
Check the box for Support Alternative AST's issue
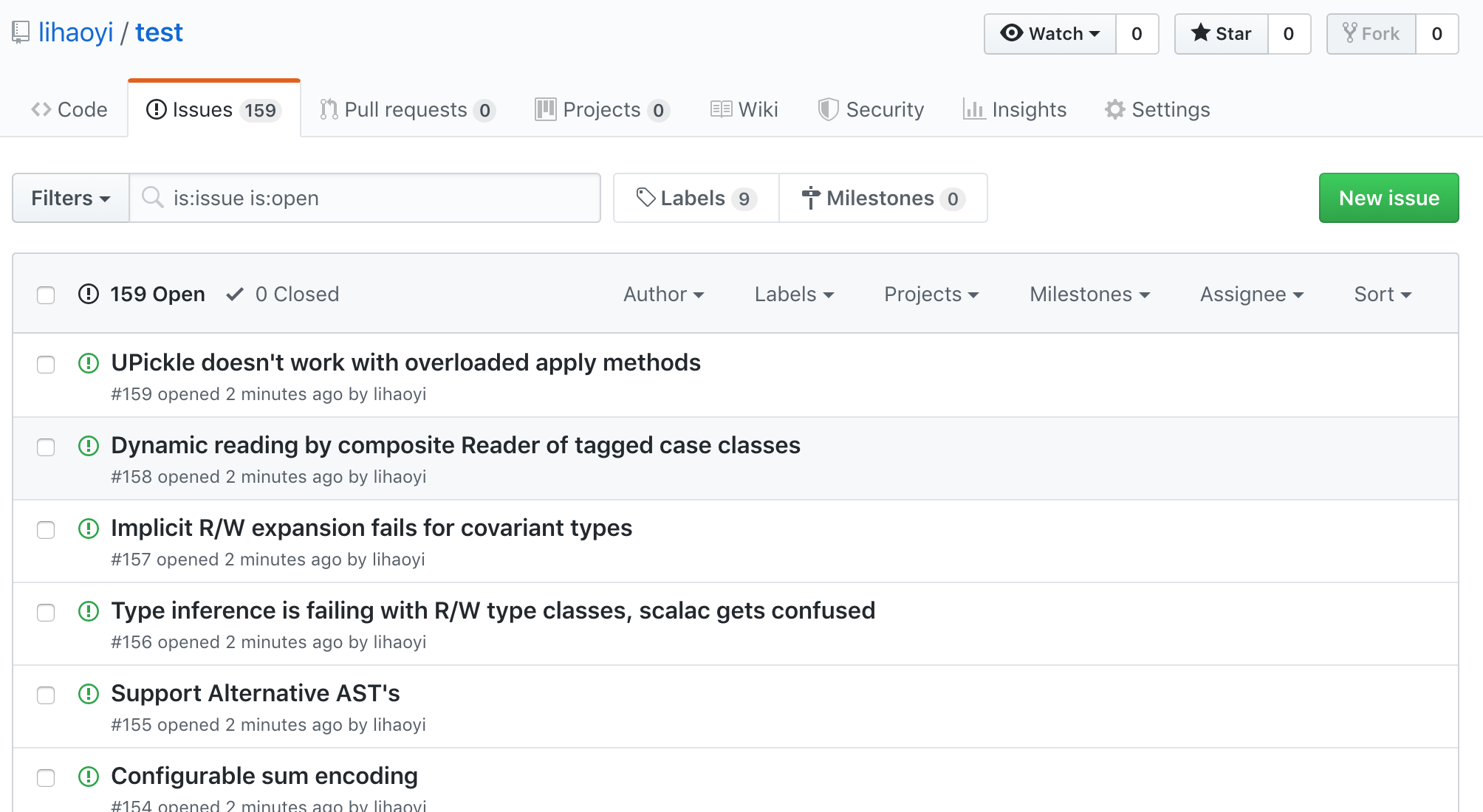click(x=46, y=695)
